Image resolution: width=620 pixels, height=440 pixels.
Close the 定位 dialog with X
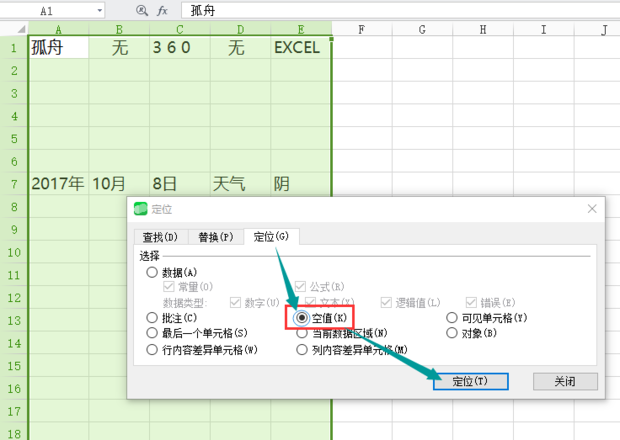point(592,209)
